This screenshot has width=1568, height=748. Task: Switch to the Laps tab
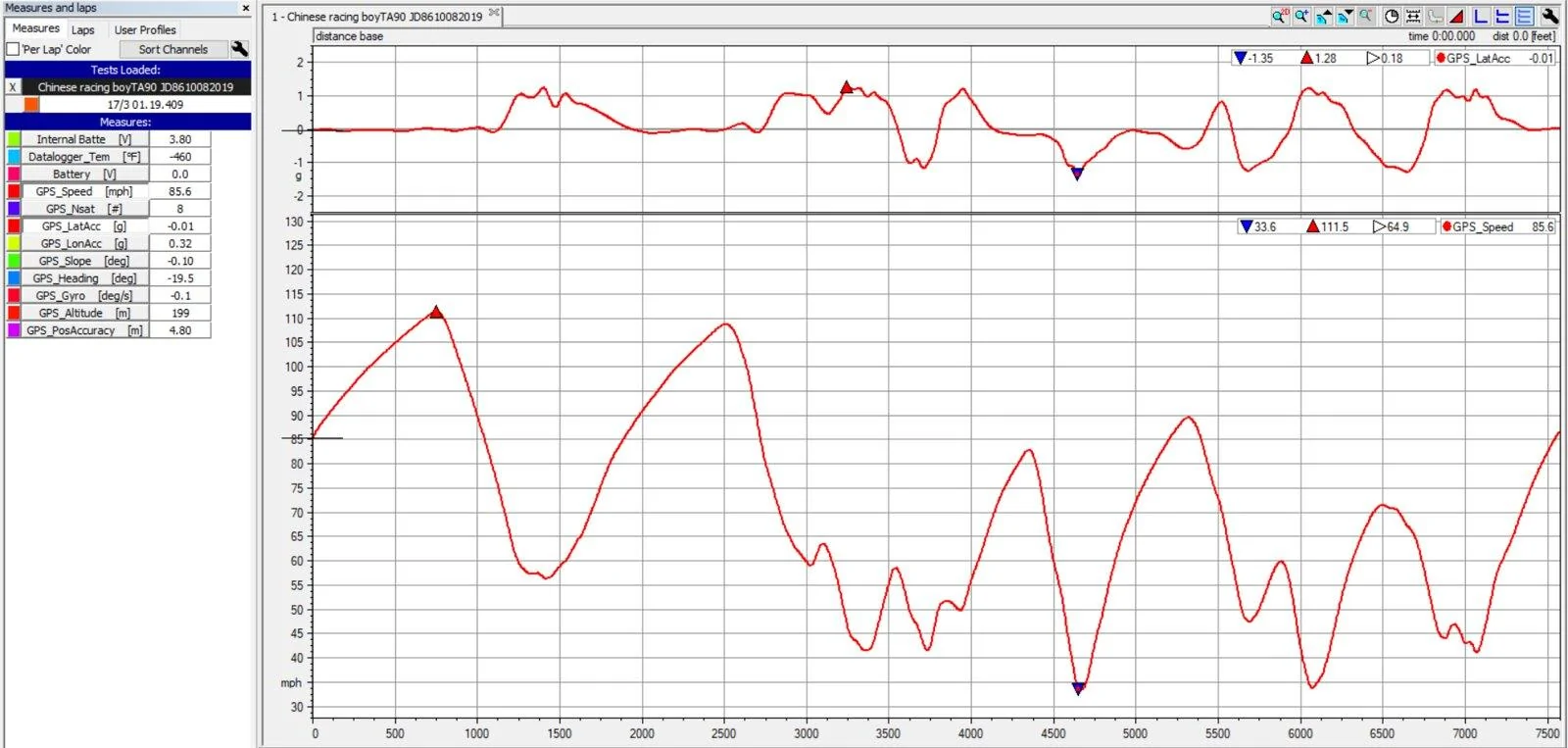83,30
